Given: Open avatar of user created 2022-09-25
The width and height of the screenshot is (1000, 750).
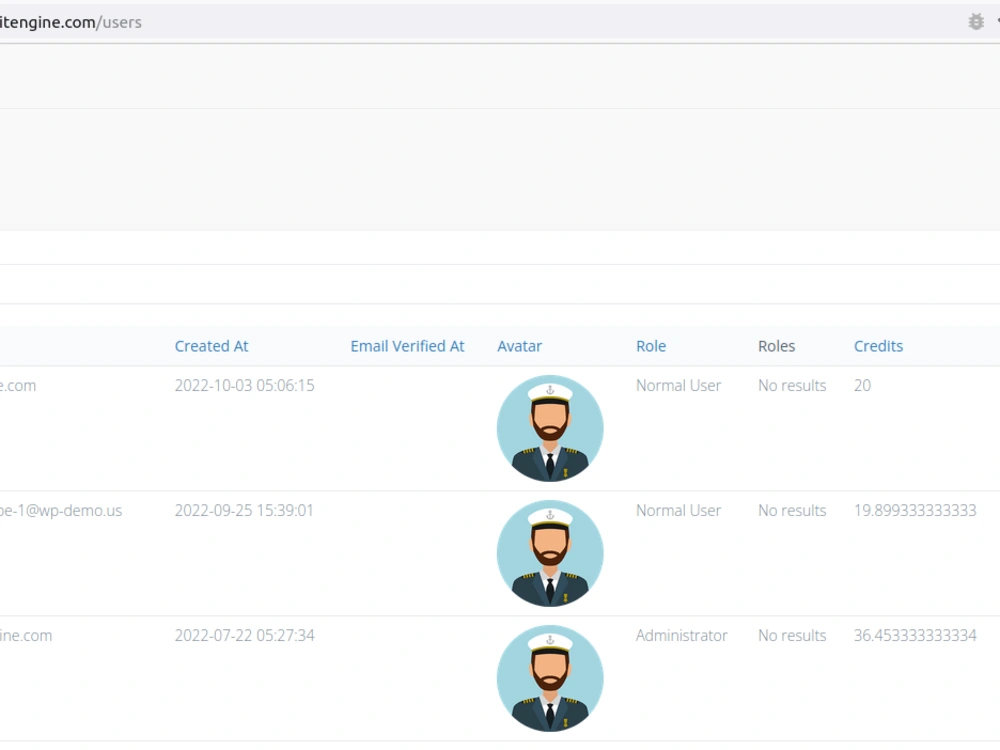Looking at the screenshot, I should pyautogui.click(x=550, y=553).
